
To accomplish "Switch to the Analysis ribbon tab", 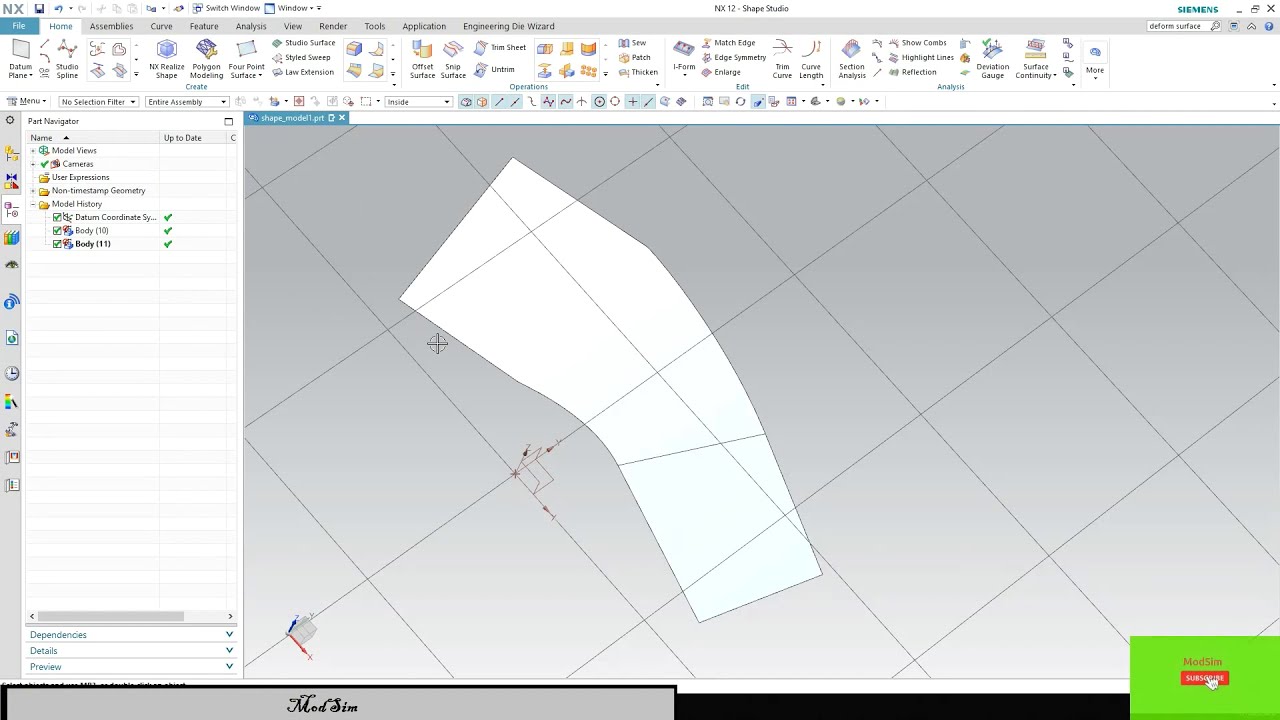I will coord(251,26).
